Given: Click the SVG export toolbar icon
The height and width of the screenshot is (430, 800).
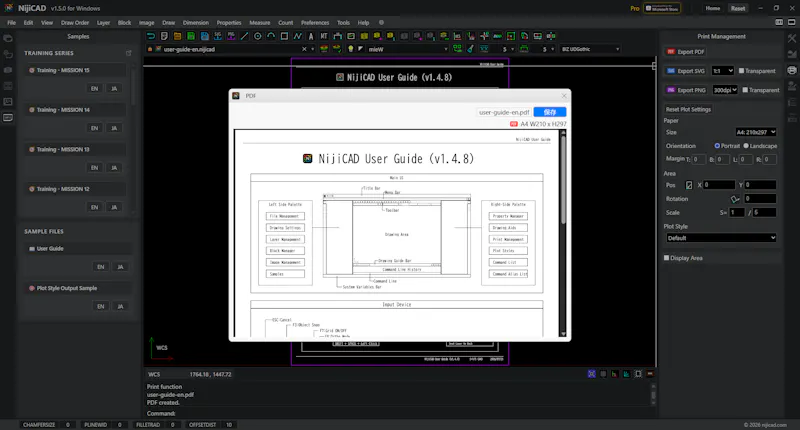Looking at the screenshot, I should pyautogui.click(x=218, y=36).
